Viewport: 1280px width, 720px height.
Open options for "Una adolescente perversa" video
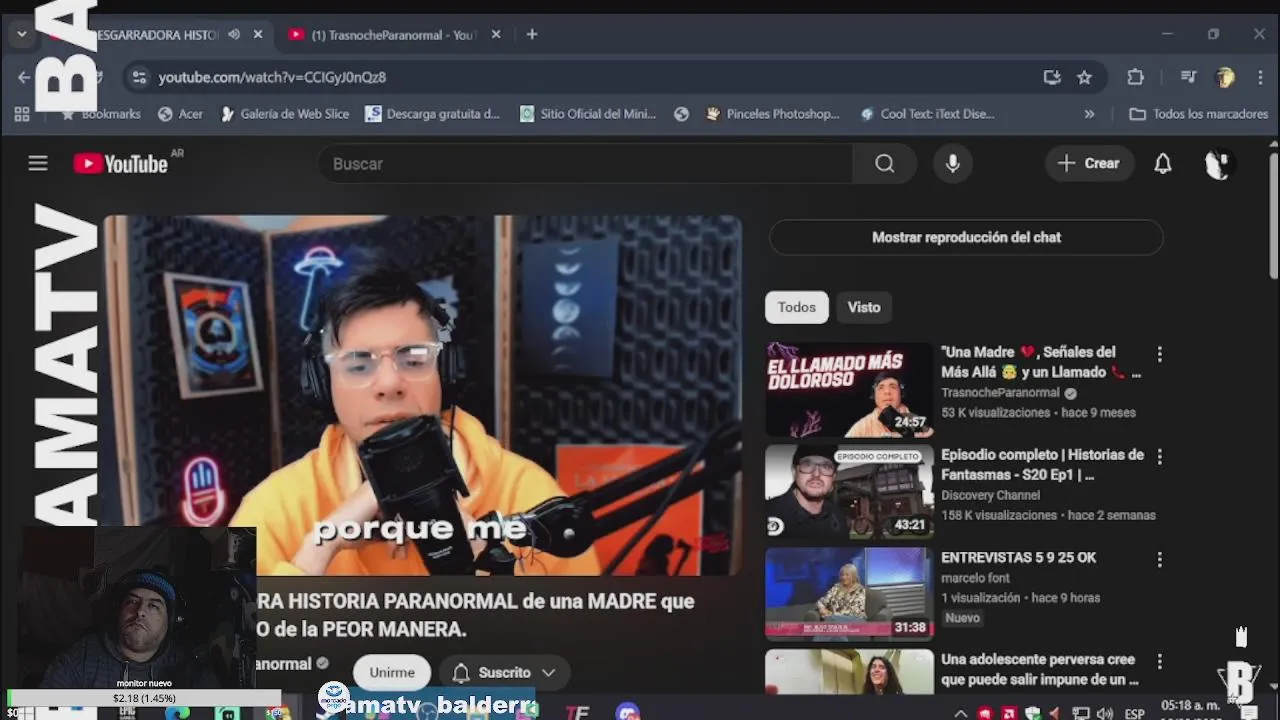[1159, 661]
